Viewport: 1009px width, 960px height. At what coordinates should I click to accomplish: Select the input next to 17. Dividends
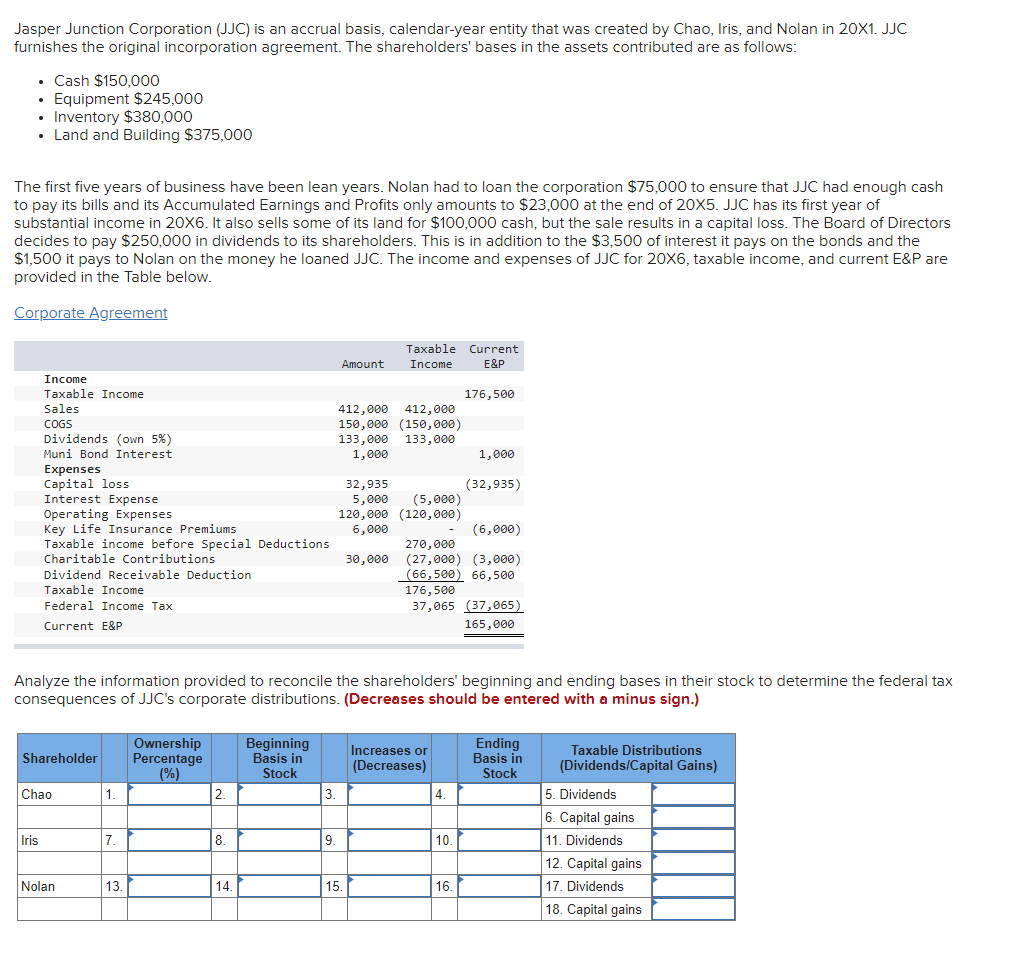coord(693,886)
